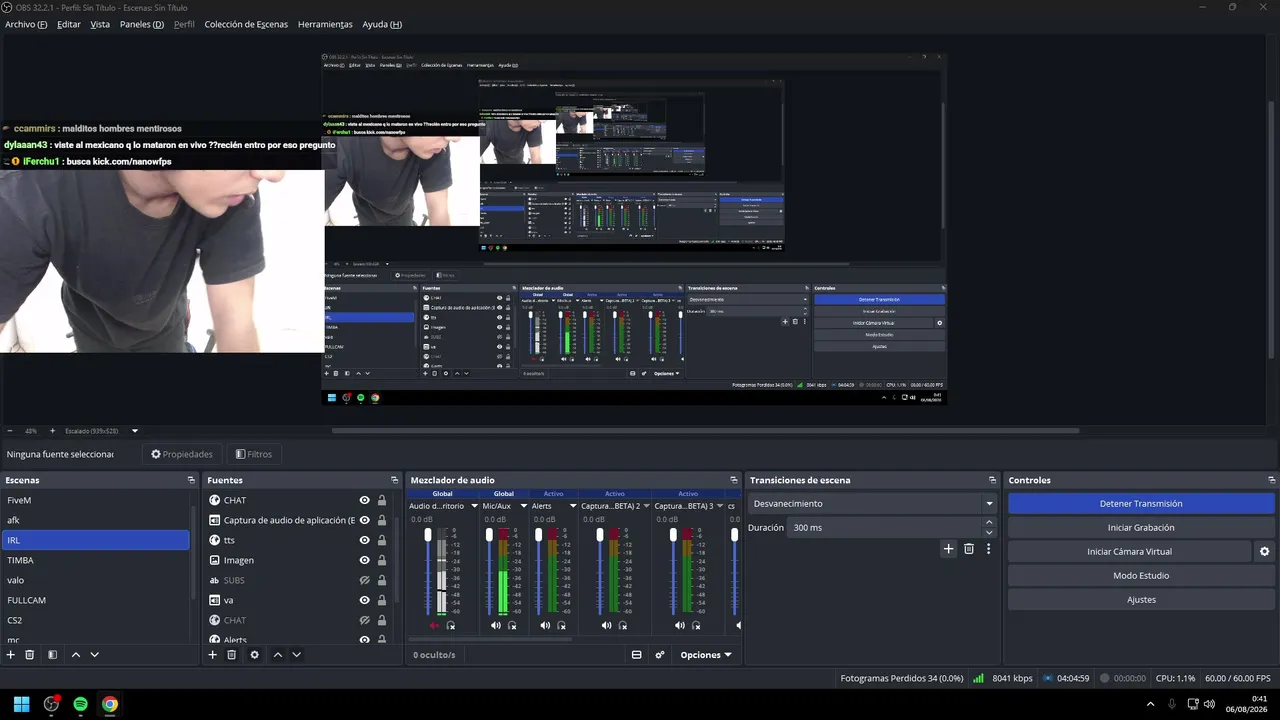Click Detener Transmisión button
This screenshot has height=720, width=1280.
click(x=1141, y=504)
